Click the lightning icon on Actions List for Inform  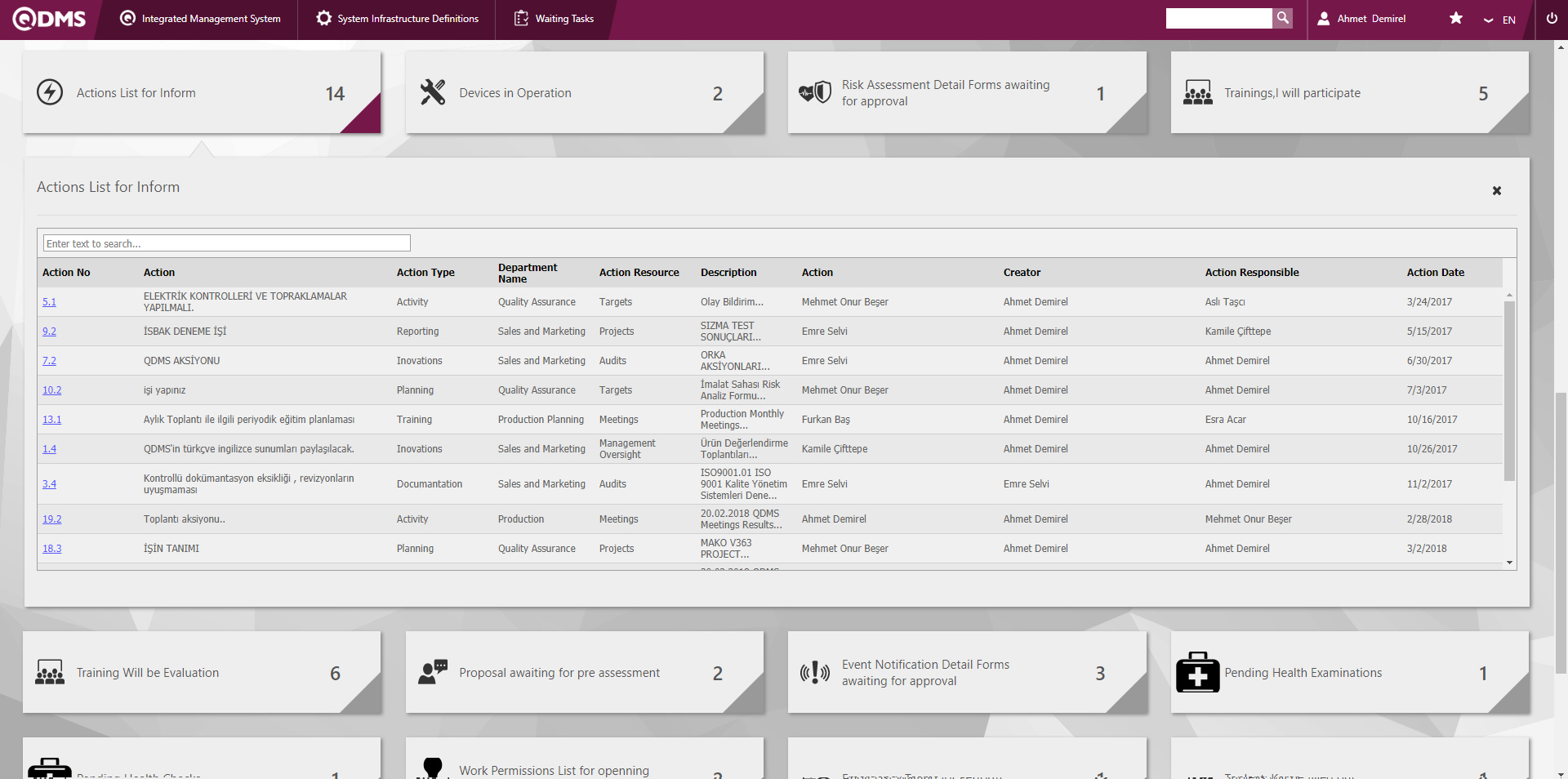pyautogui.click(x=50, y=92)
